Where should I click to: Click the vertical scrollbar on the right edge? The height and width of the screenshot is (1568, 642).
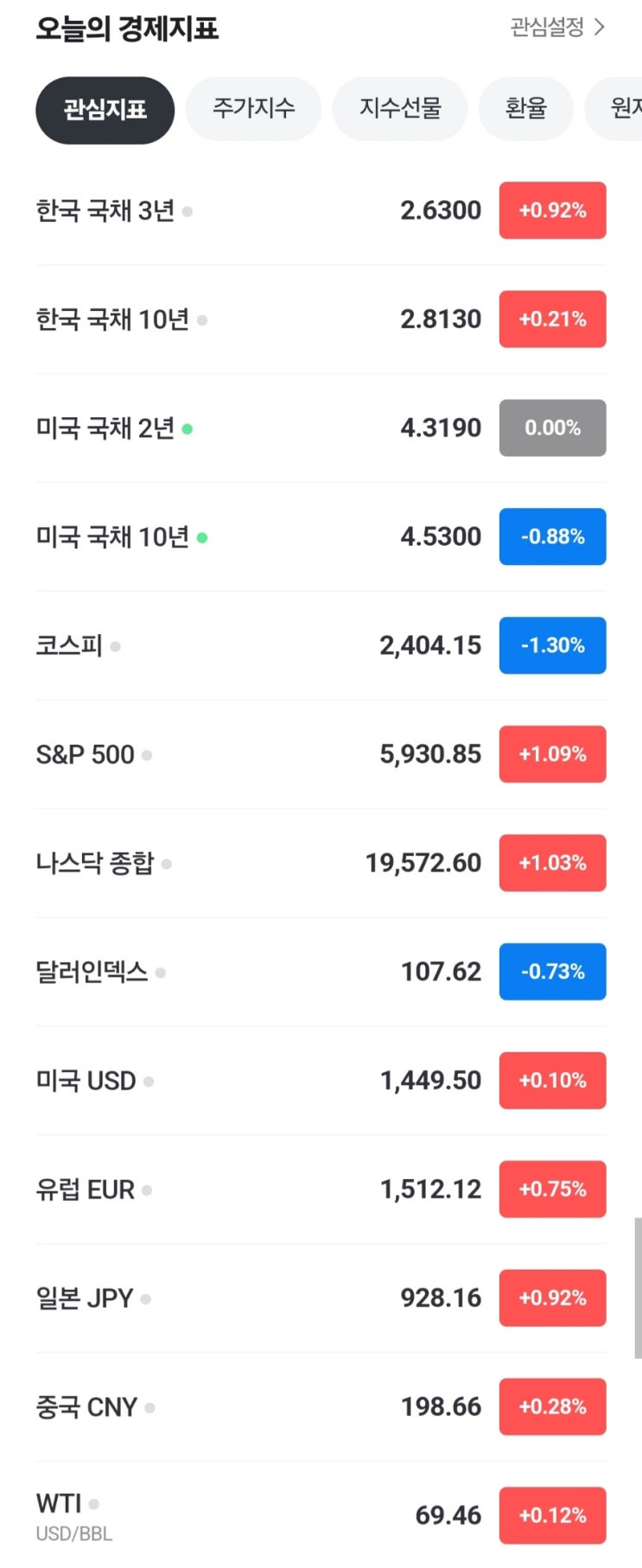(x=638, y=1287)
